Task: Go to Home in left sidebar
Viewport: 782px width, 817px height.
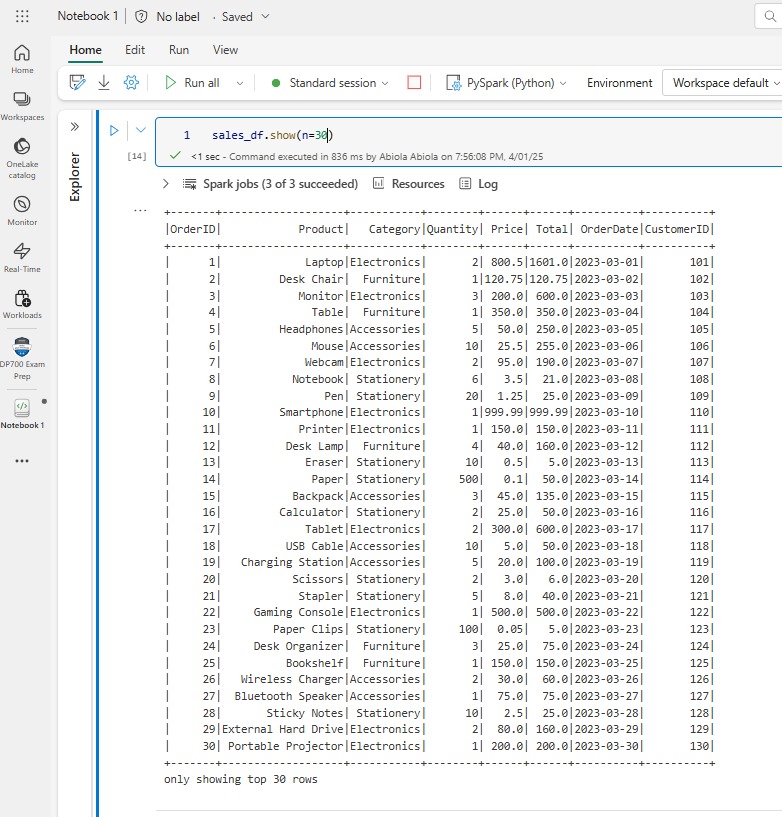Action: point(22,58)
